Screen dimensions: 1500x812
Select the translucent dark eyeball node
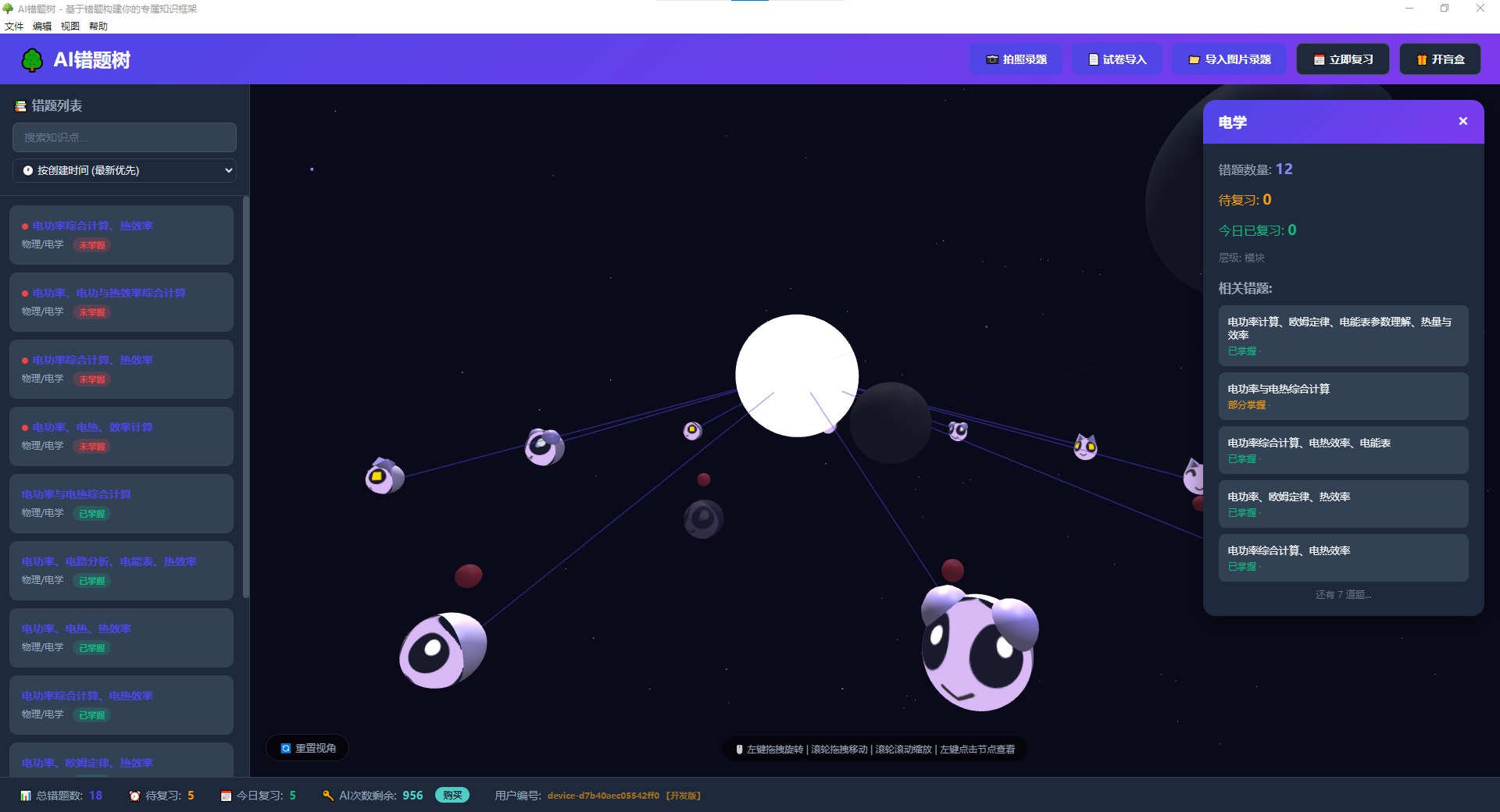703,519
